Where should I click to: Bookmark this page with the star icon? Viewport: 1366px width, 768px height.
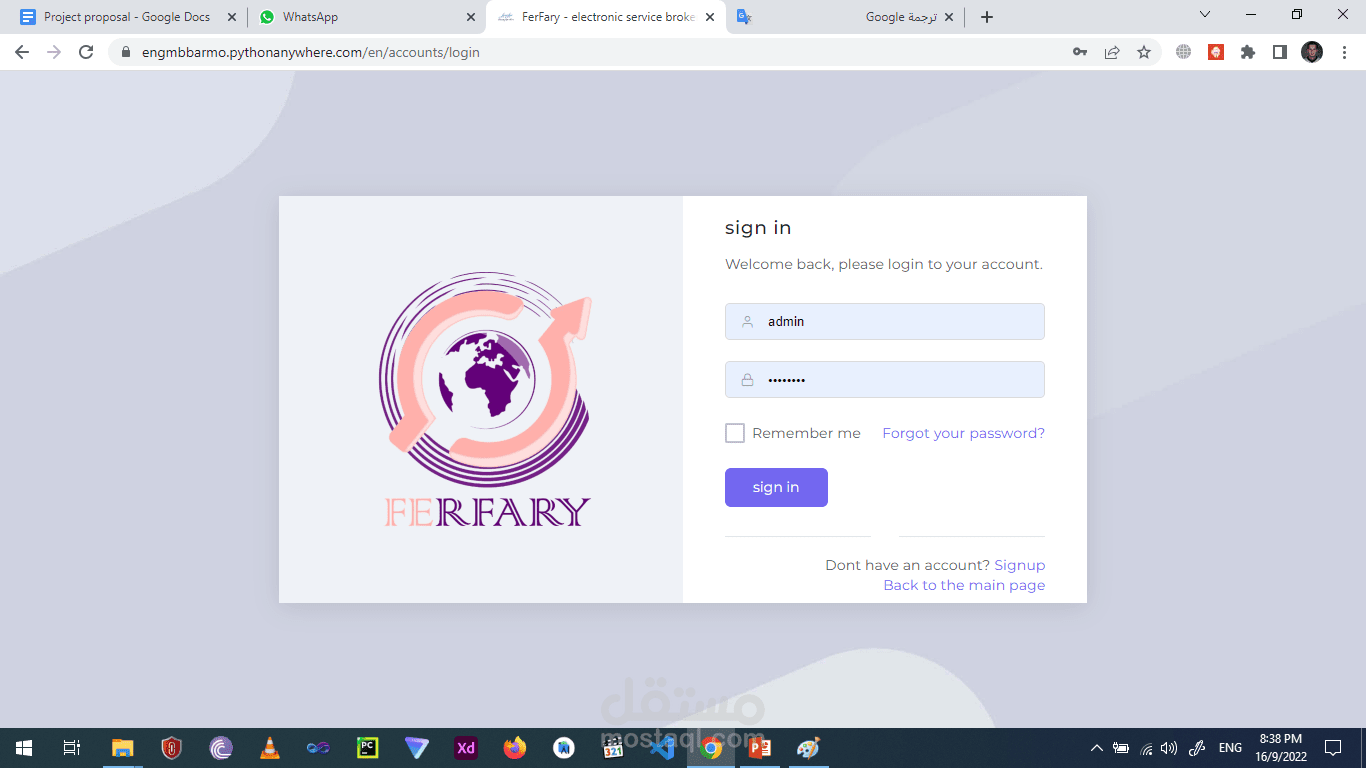(x=1144, y=52)
